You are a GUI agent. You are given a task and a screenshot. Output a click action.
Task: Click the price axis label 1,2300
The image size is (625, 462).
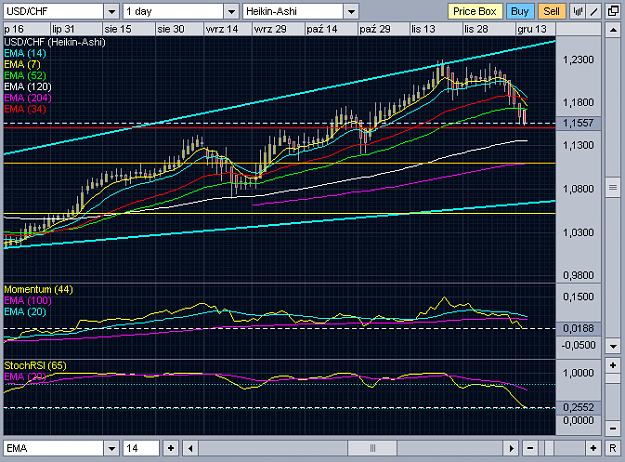point(578,60)
